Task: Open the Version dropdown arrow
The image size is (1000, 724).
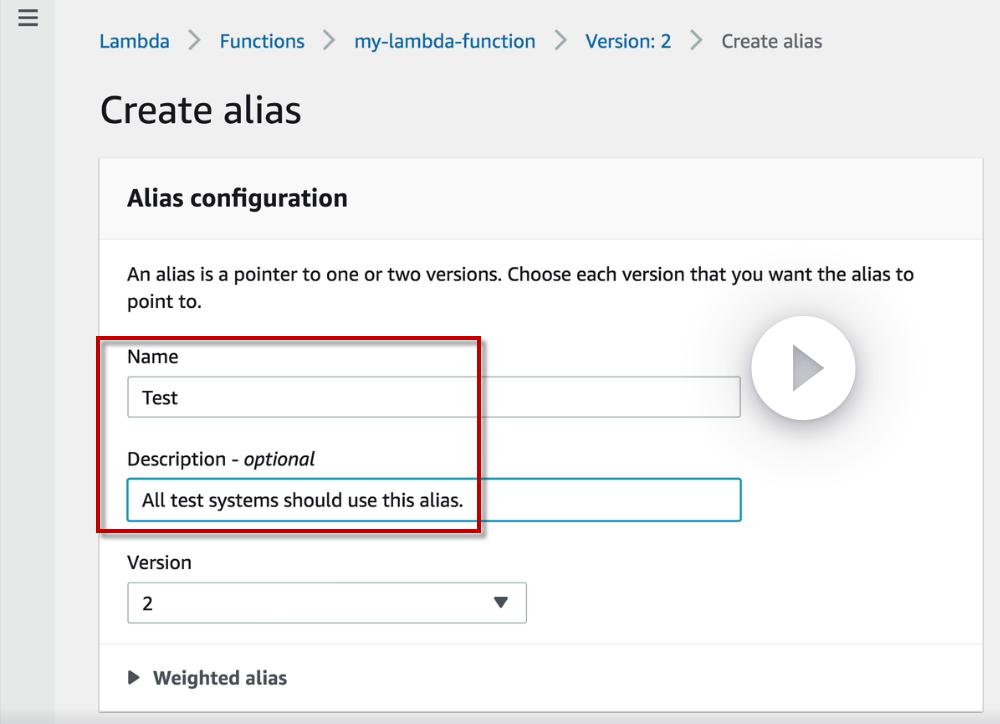Action: (501, 603)
